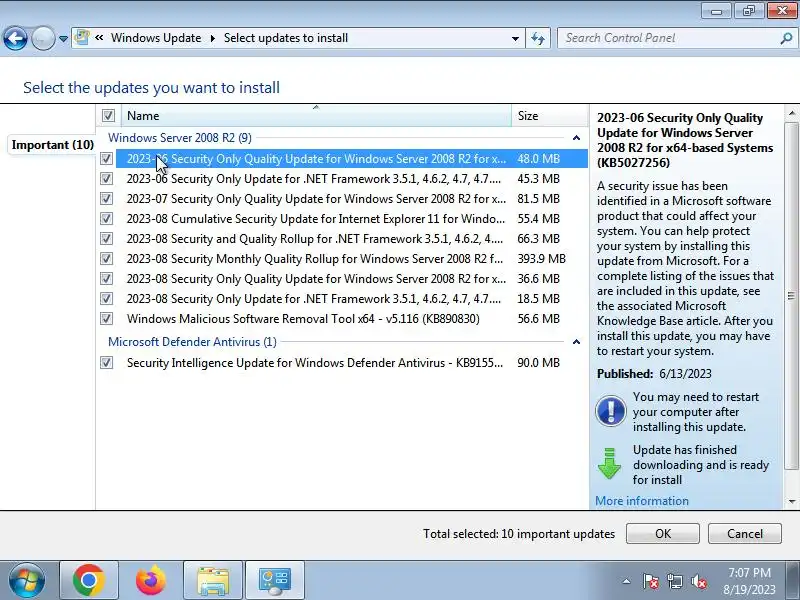Click the restart warning exclamation icon
Screen dimensions: 800x600
(x=610, y=411)
